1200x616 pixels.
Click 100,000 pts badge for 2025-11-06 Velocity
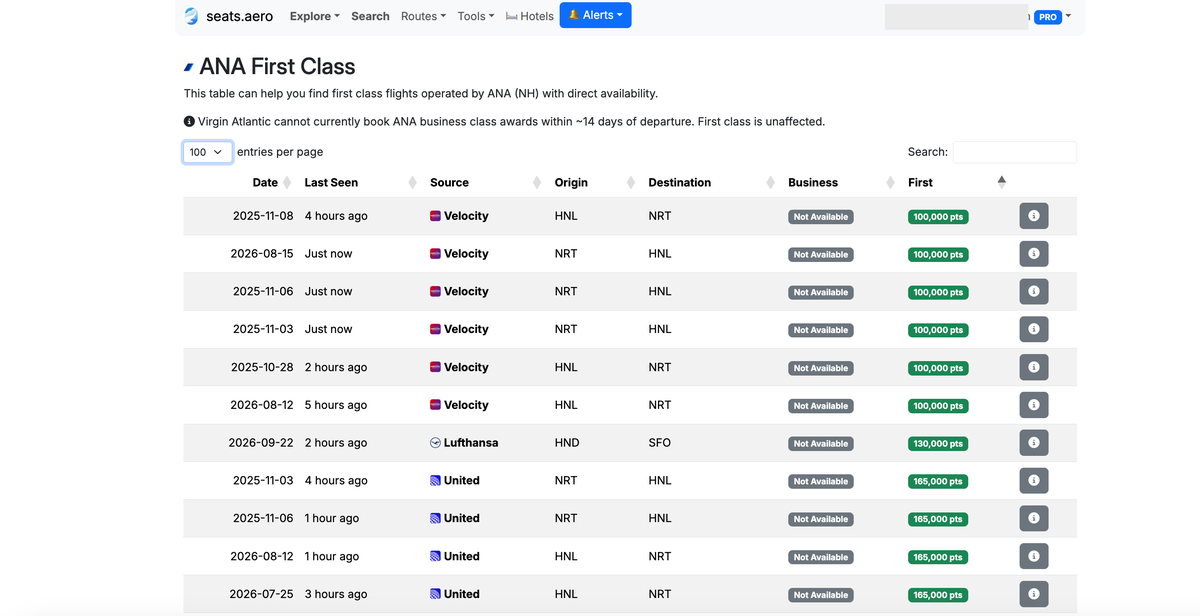(x=937, y=292)
